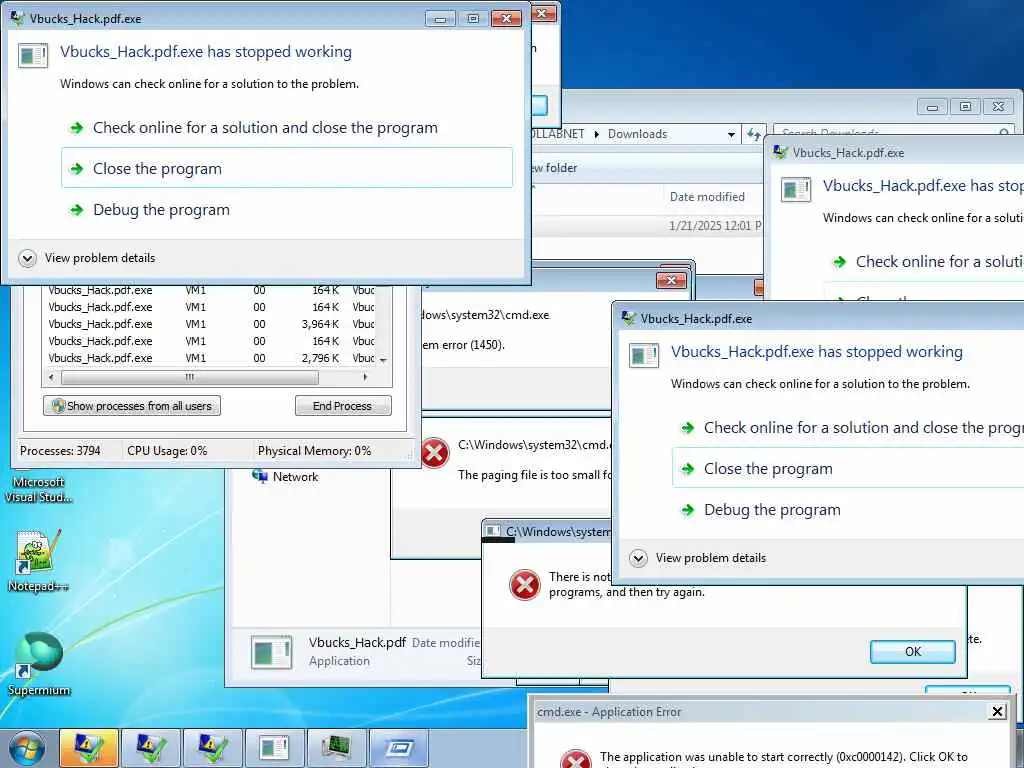Click the Explorer address bar refresh icon

click(754, 134)
